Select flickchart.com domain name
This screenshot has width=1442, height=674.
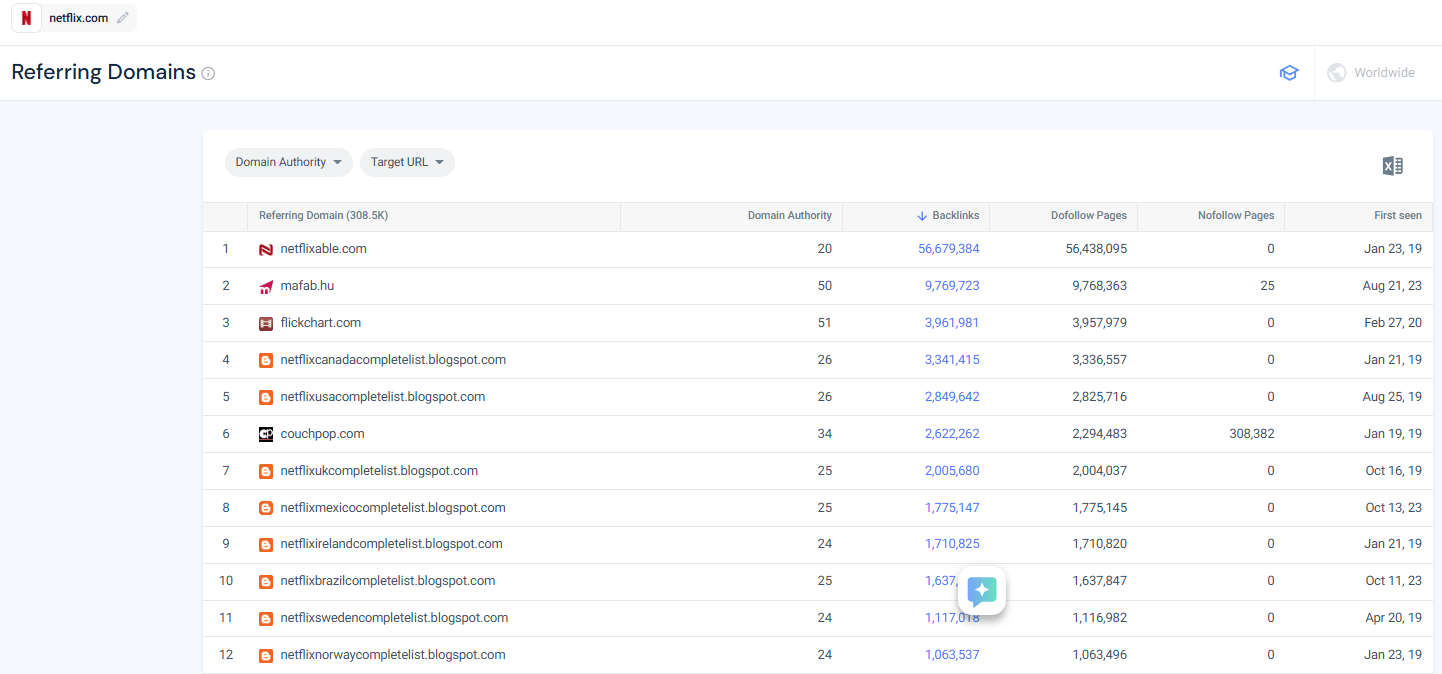pyautogui.click(x=321, y=323)
